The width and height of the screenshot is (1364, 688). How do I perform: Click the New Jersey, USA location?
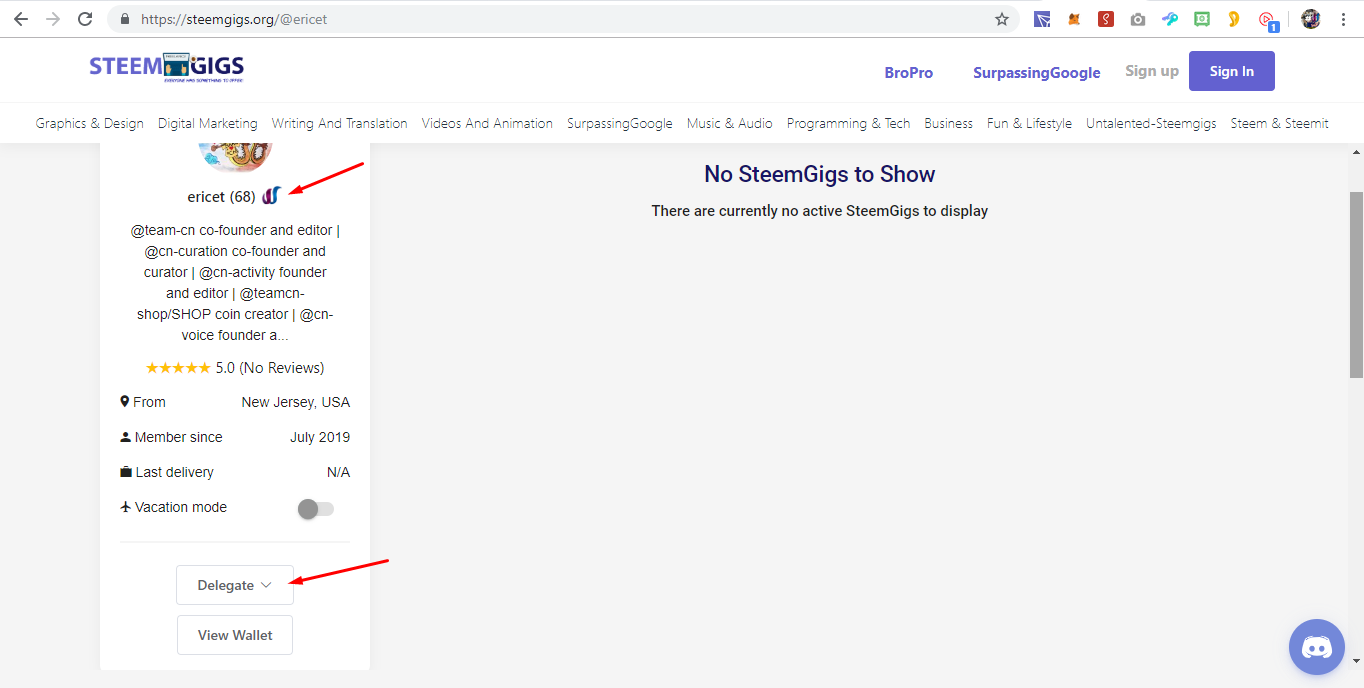click(x=296, y=402)
